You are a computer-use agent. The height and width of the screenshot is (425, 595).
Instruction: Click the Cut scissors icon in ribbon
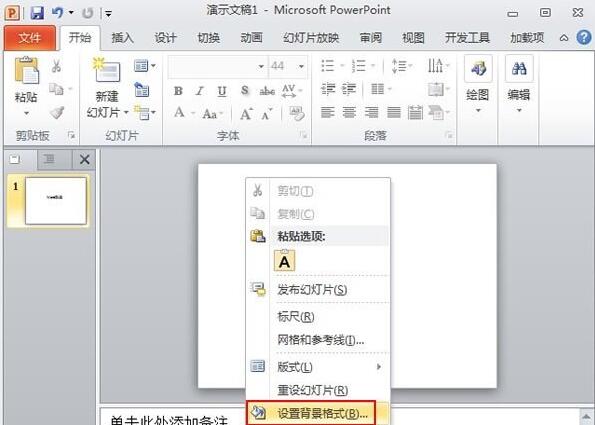[x=57, y=66]
